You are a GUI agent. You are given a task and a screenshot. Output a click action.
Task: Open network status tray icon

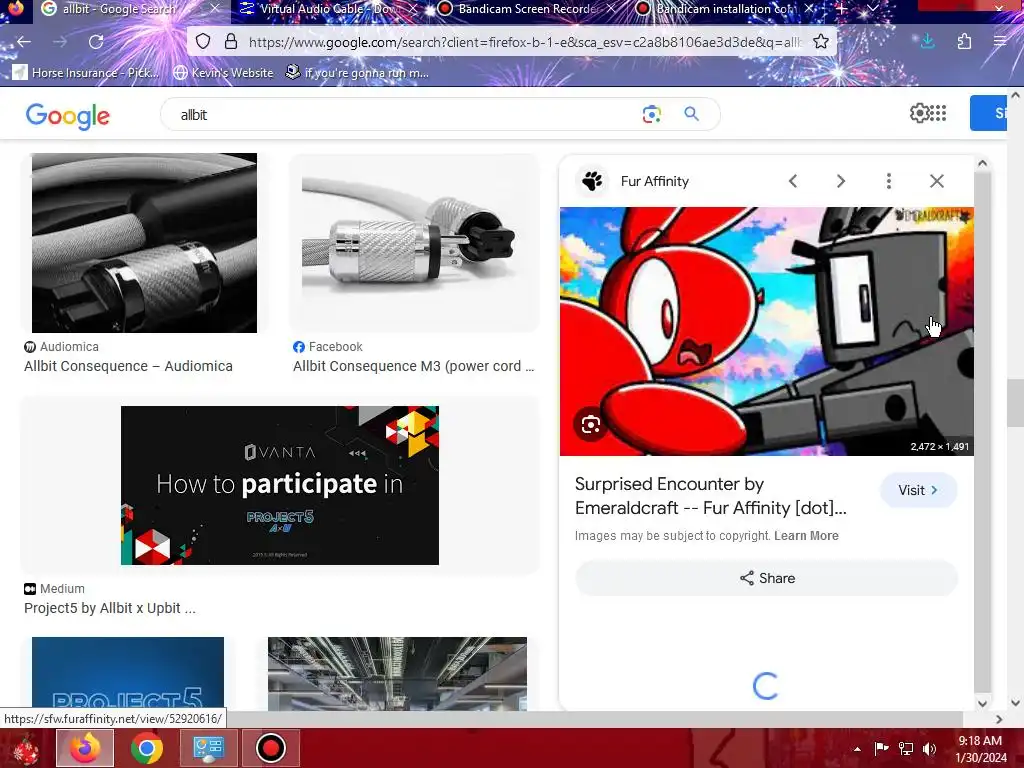(x=906, y=748)
